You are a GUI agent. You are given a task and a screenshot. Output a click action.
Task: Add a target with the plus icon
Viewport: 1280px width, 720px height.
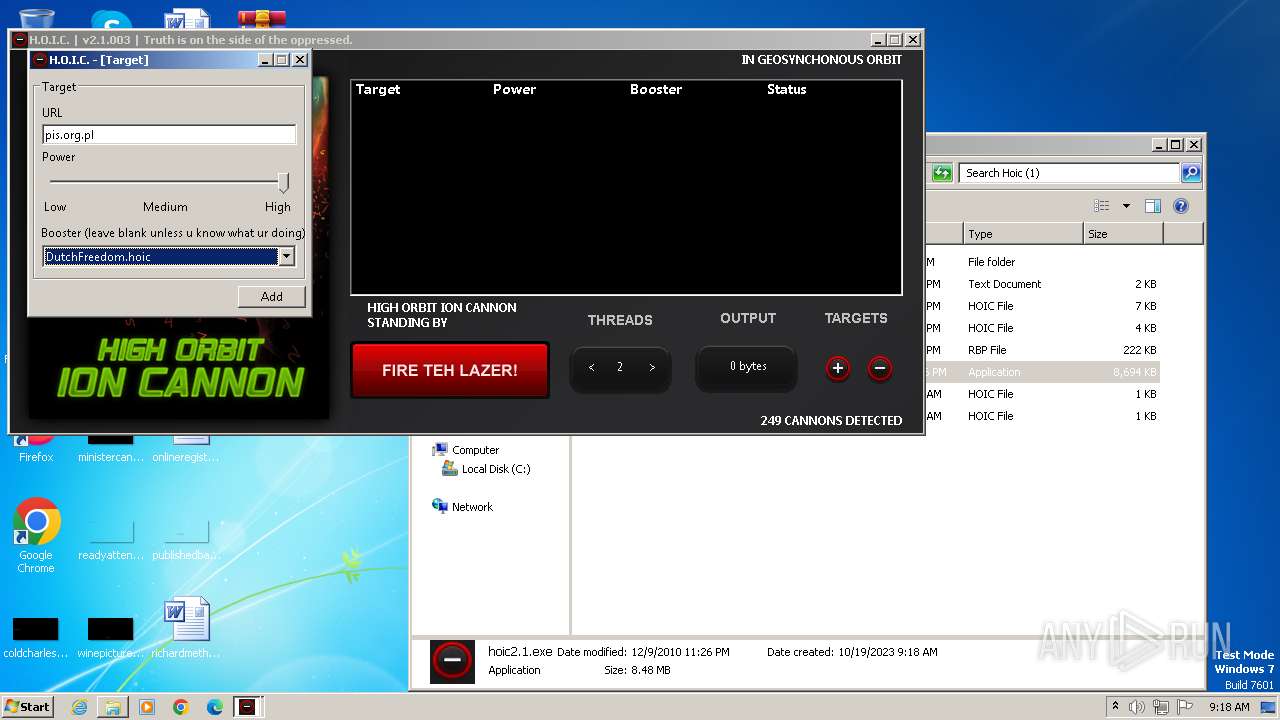pyautogui.click(x=838, y=368)
